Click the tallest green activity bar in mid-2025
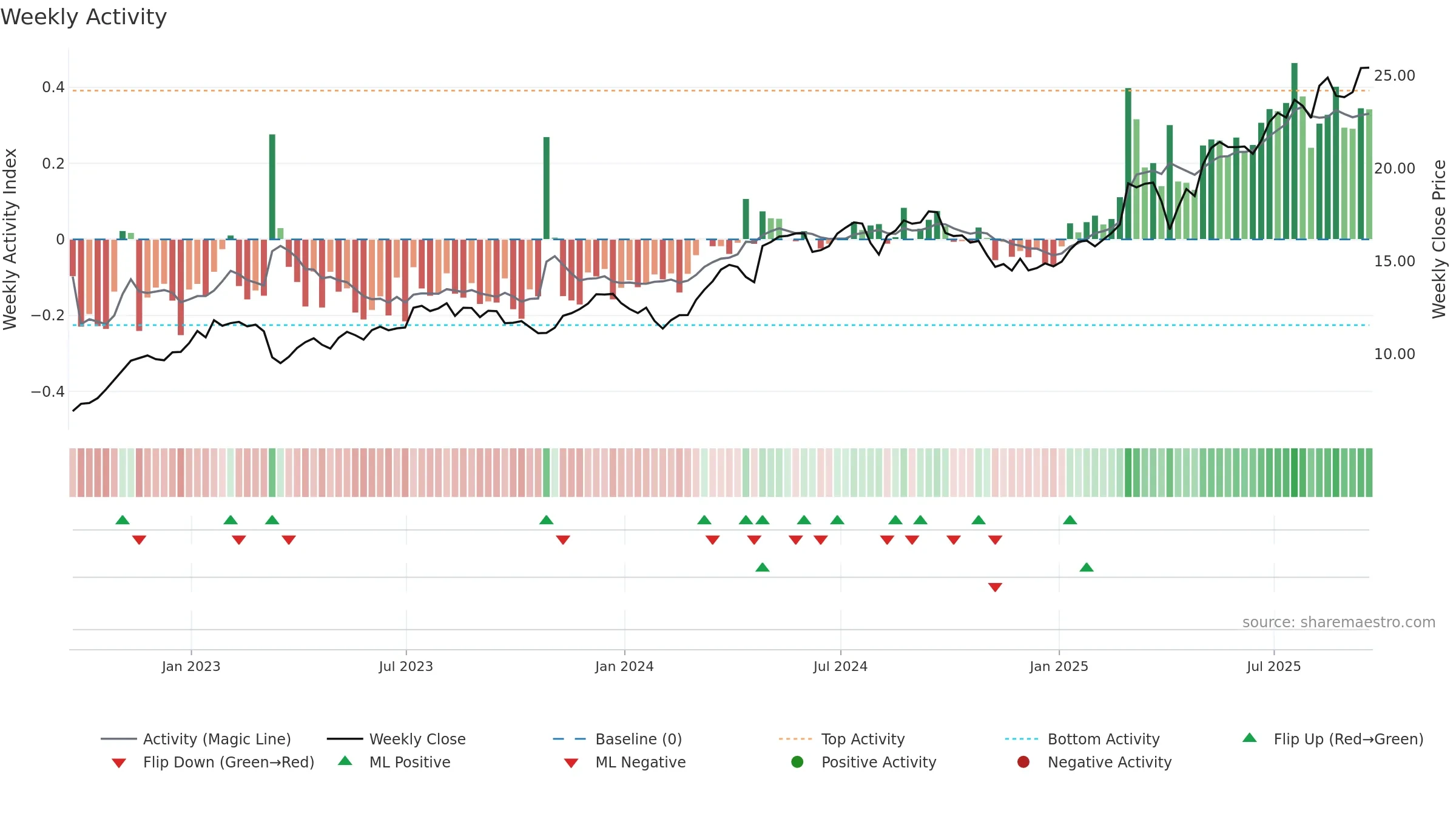Viewport: 1456px width, 819px height. [1295, 151]
